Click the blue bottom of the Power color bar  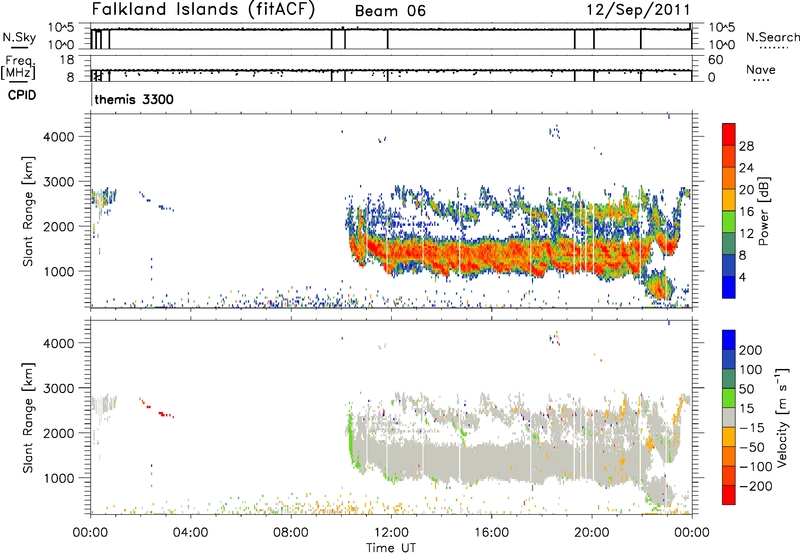coord(729,287)
